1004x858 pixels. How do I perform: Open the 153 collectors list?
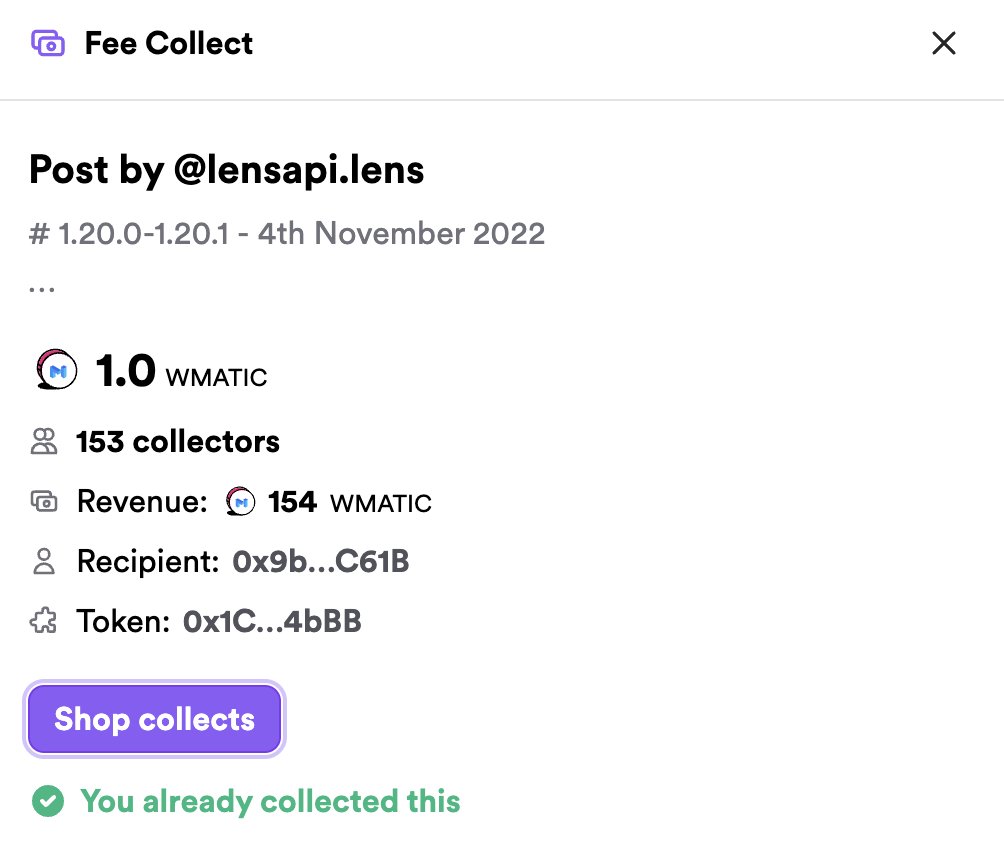tap(178, 442)
